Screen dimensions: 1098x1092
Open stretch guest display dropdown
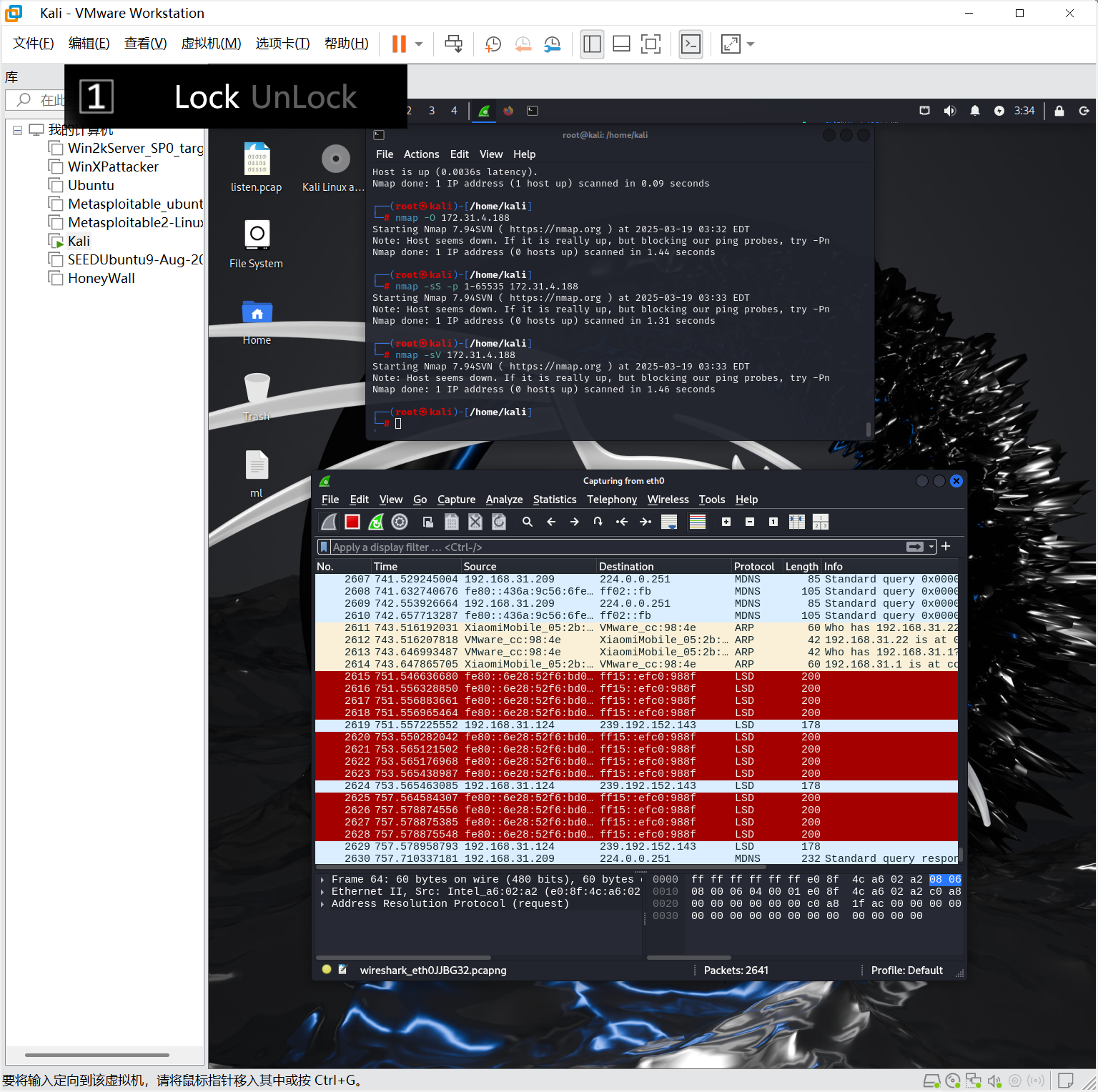751,44
